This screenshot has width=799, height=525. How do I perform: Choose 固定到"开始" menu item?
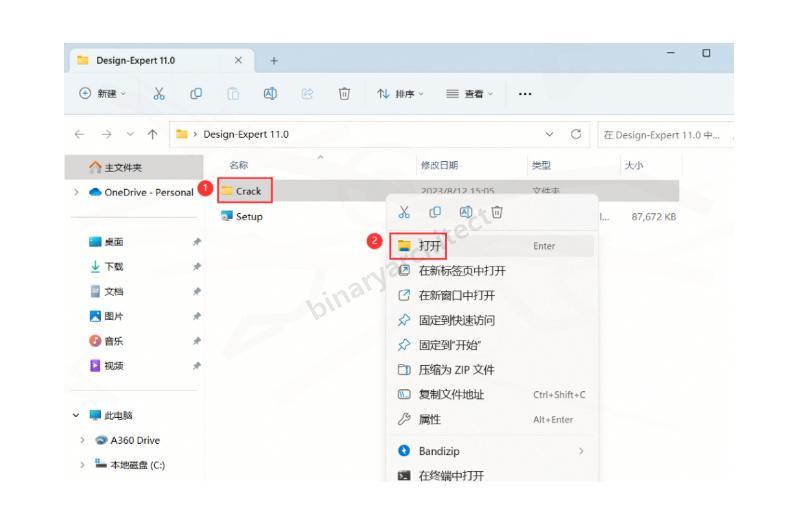pyautogui.click(x=492, y=345)
